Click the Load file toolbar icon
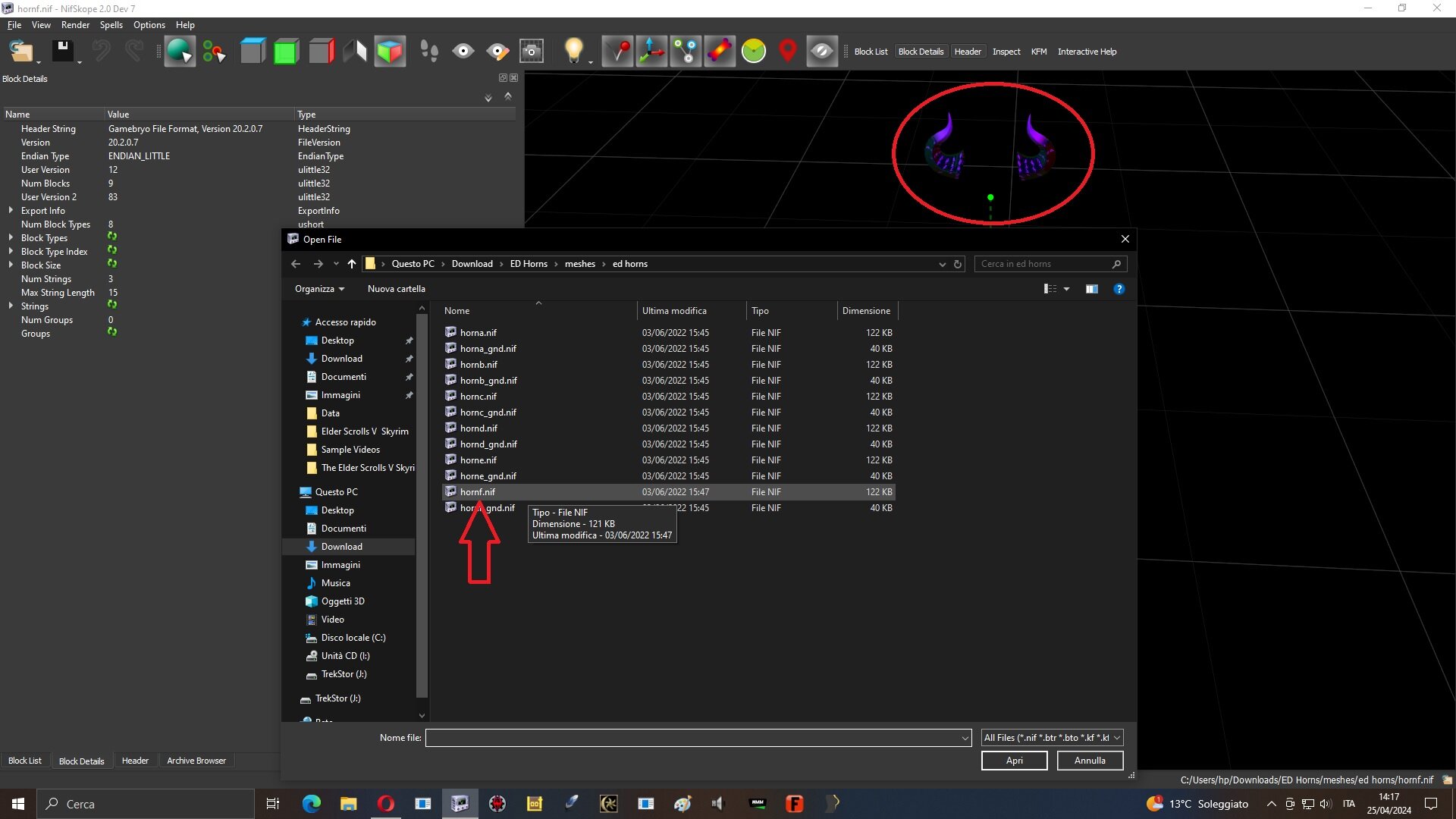This screenshot has width=1456, height=819. click(20, 52)
